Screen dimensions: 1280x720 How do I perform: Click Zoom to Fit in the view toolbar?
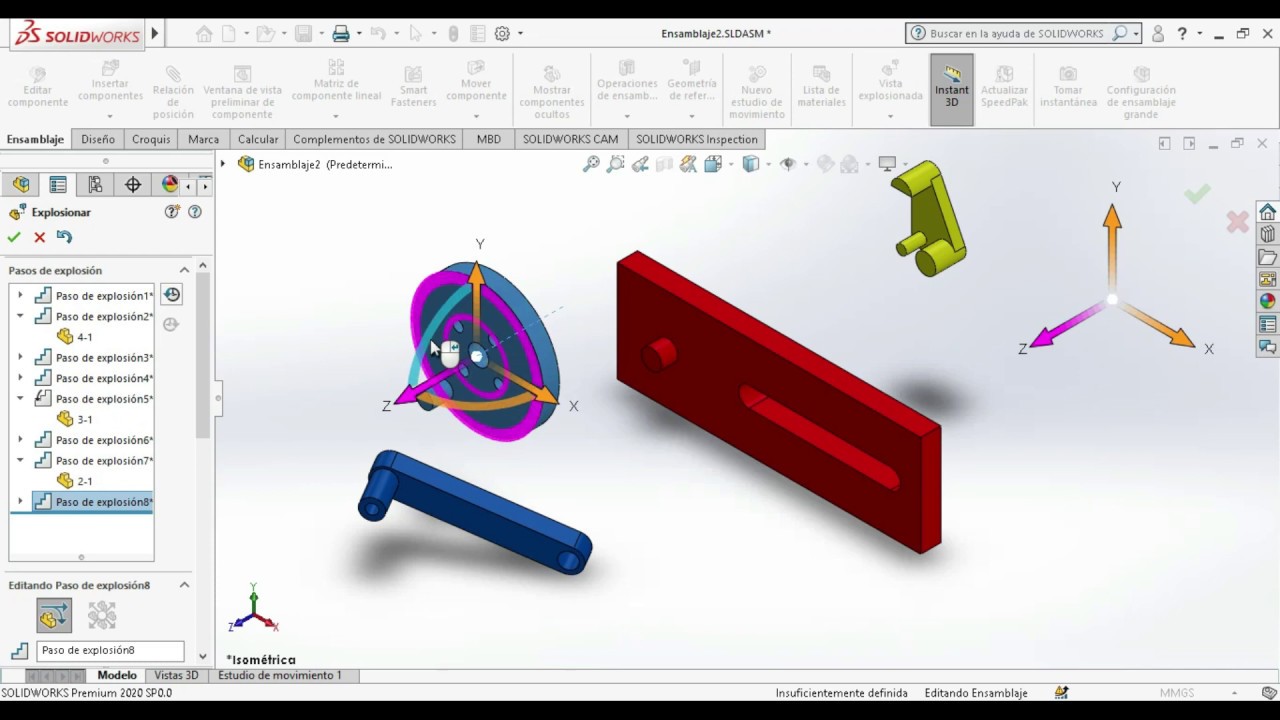coord(591,164)
